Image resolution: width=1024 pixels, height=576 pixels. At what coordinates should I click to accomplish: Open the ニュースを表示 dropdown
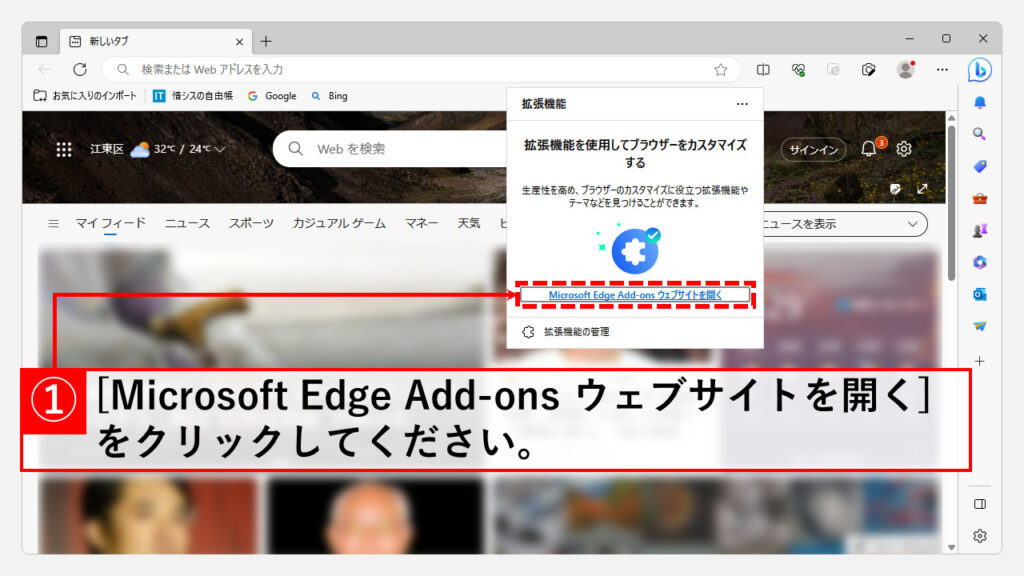[844, 224]
